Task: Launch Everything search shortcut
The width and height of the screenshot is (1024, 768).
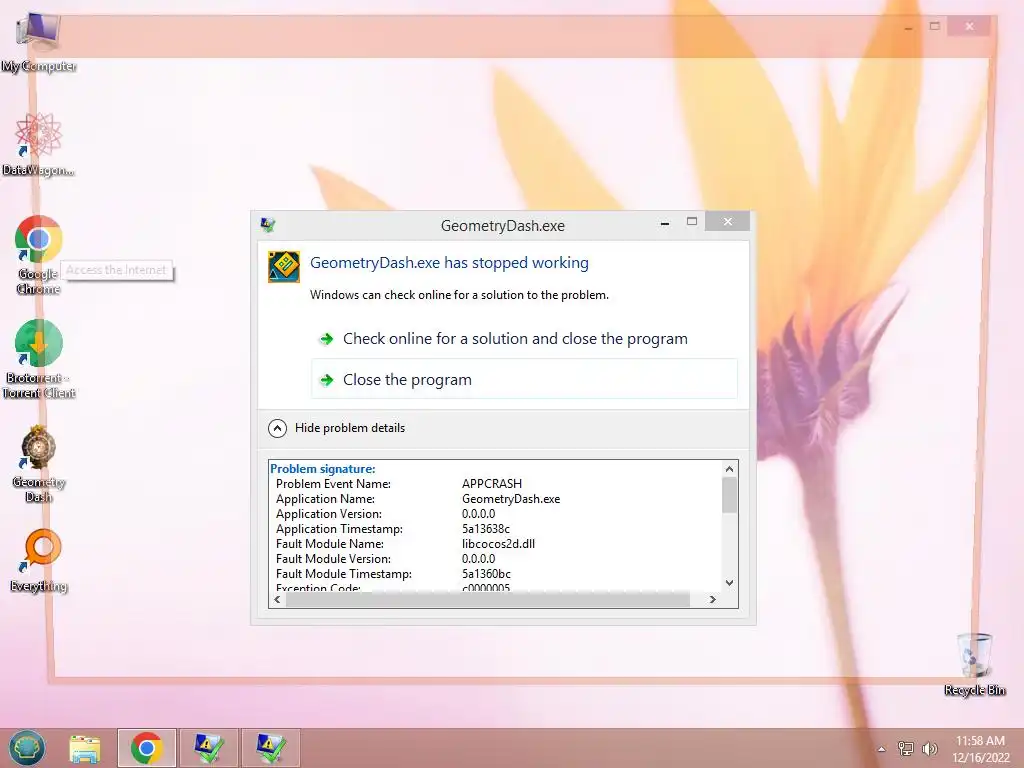Action: click(39, 560)
